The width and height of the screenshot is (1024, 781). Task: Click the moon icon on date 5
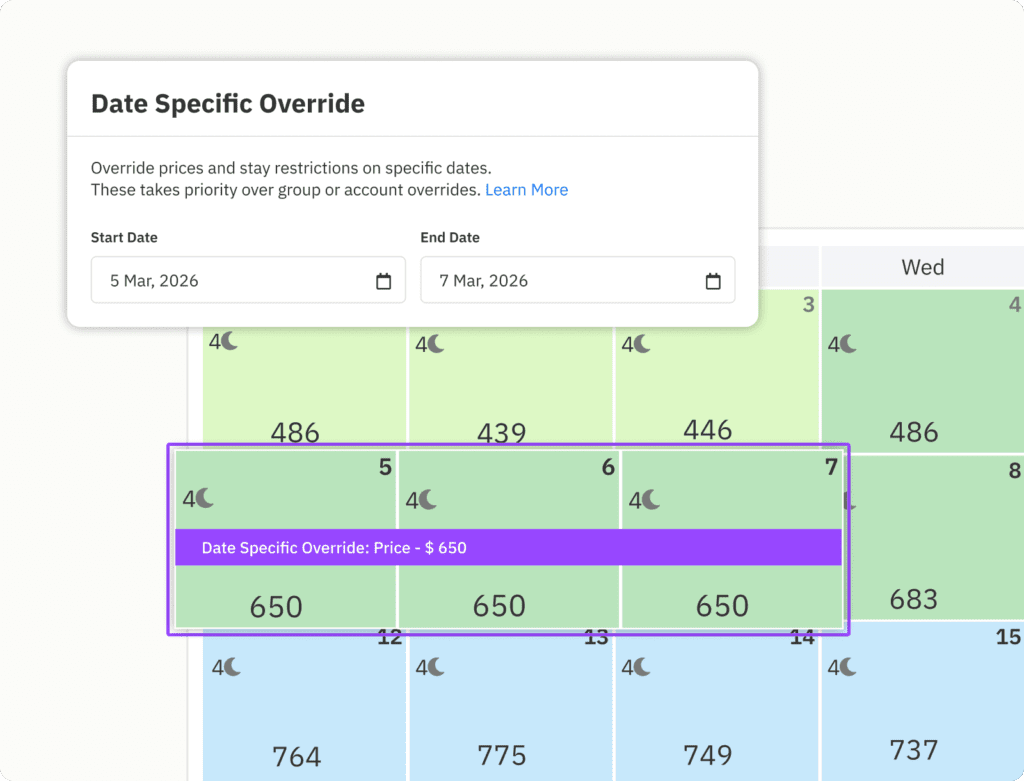tap(205, 498)
